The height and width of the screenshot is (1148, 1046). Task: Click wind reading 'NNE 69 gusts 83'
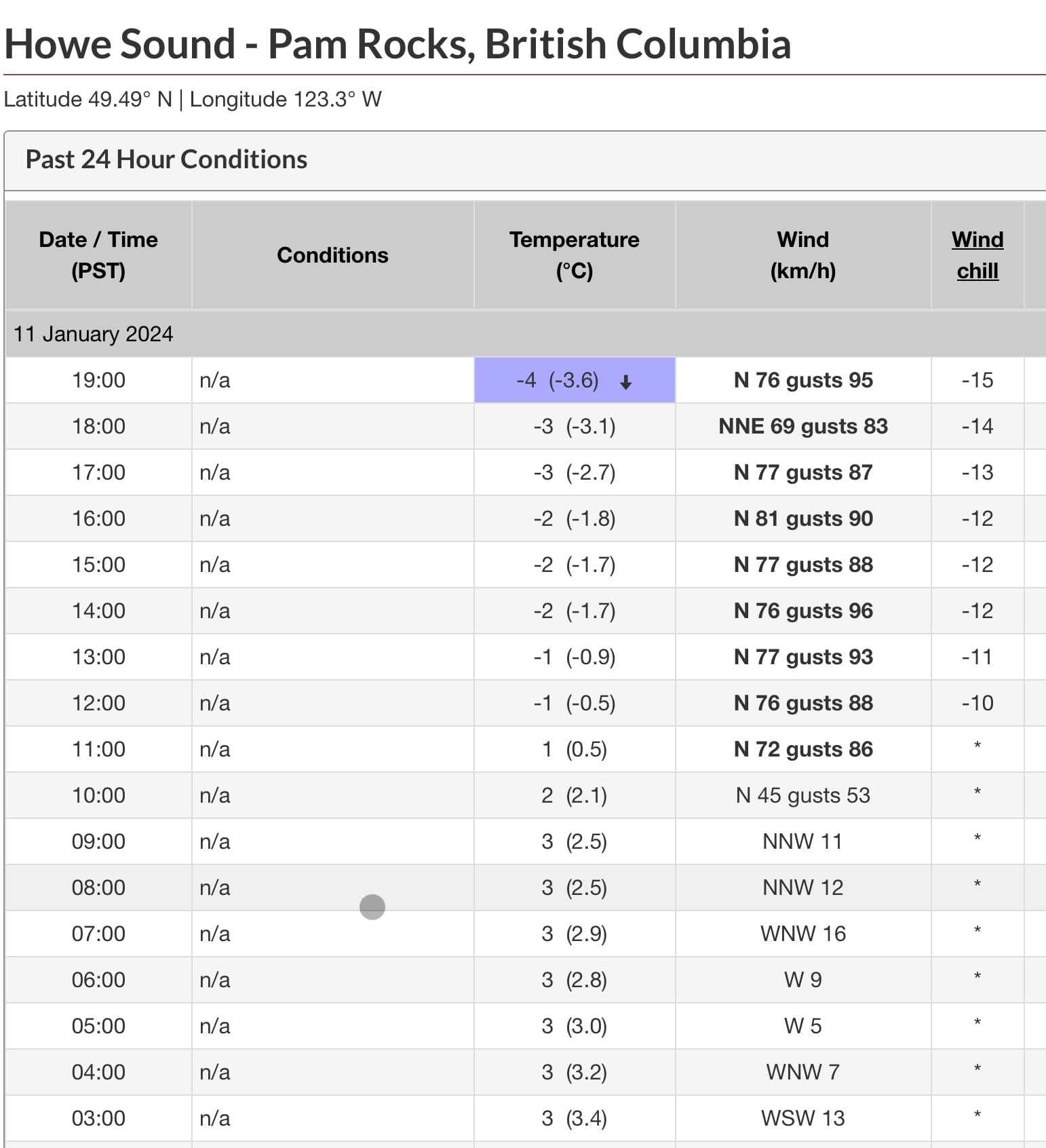[x=803, y=426]
